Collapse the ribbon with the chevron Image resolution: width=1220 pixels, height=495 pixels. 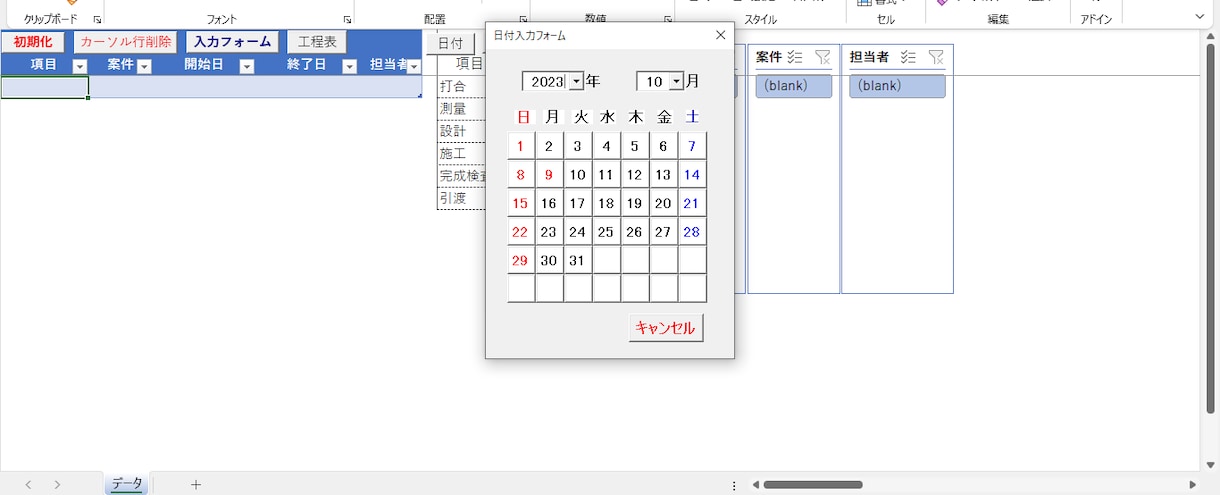pyautogui.click(x=1199, y=17)
